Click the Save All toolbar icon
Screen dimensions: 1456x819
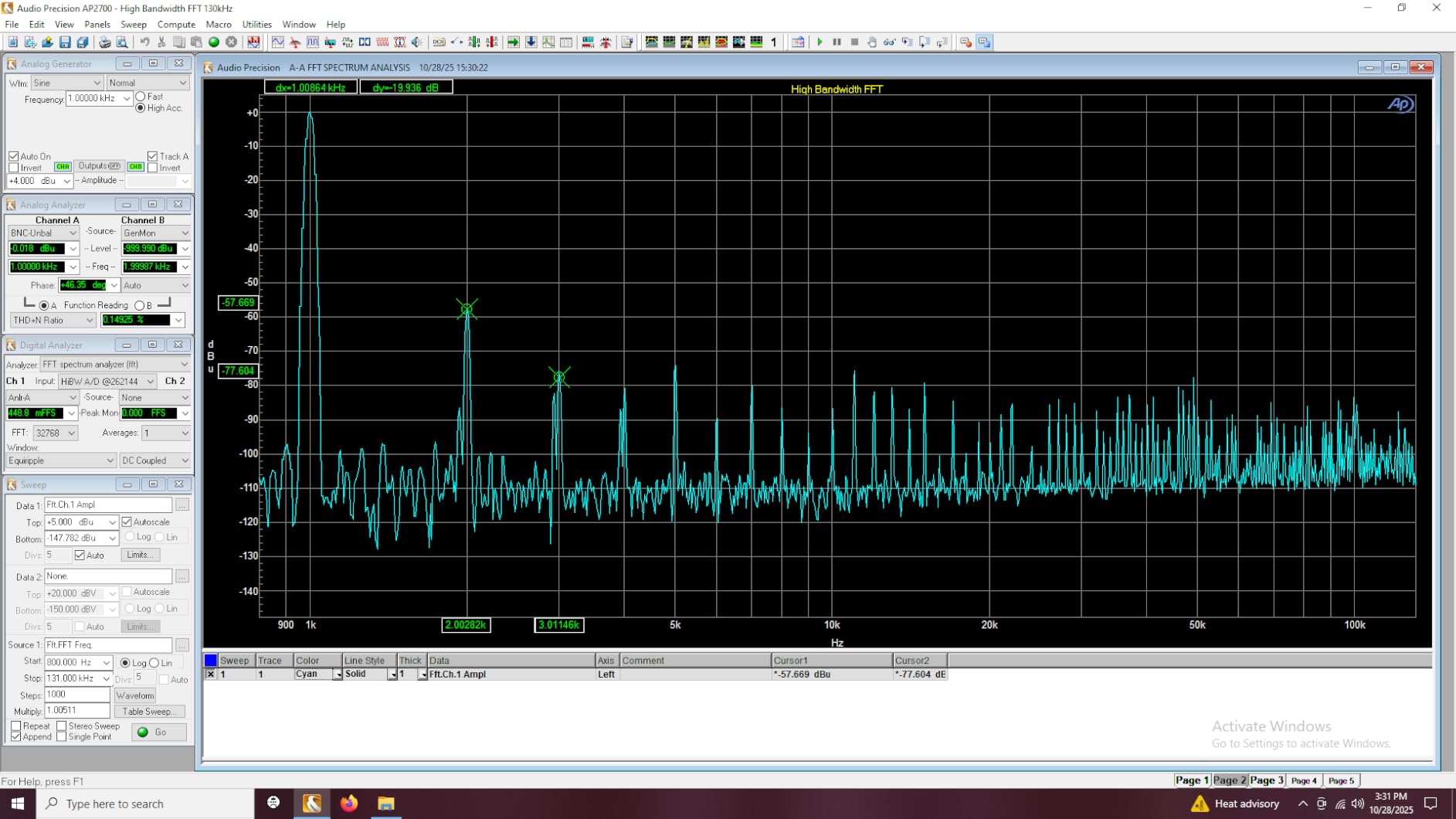point(82,42)
